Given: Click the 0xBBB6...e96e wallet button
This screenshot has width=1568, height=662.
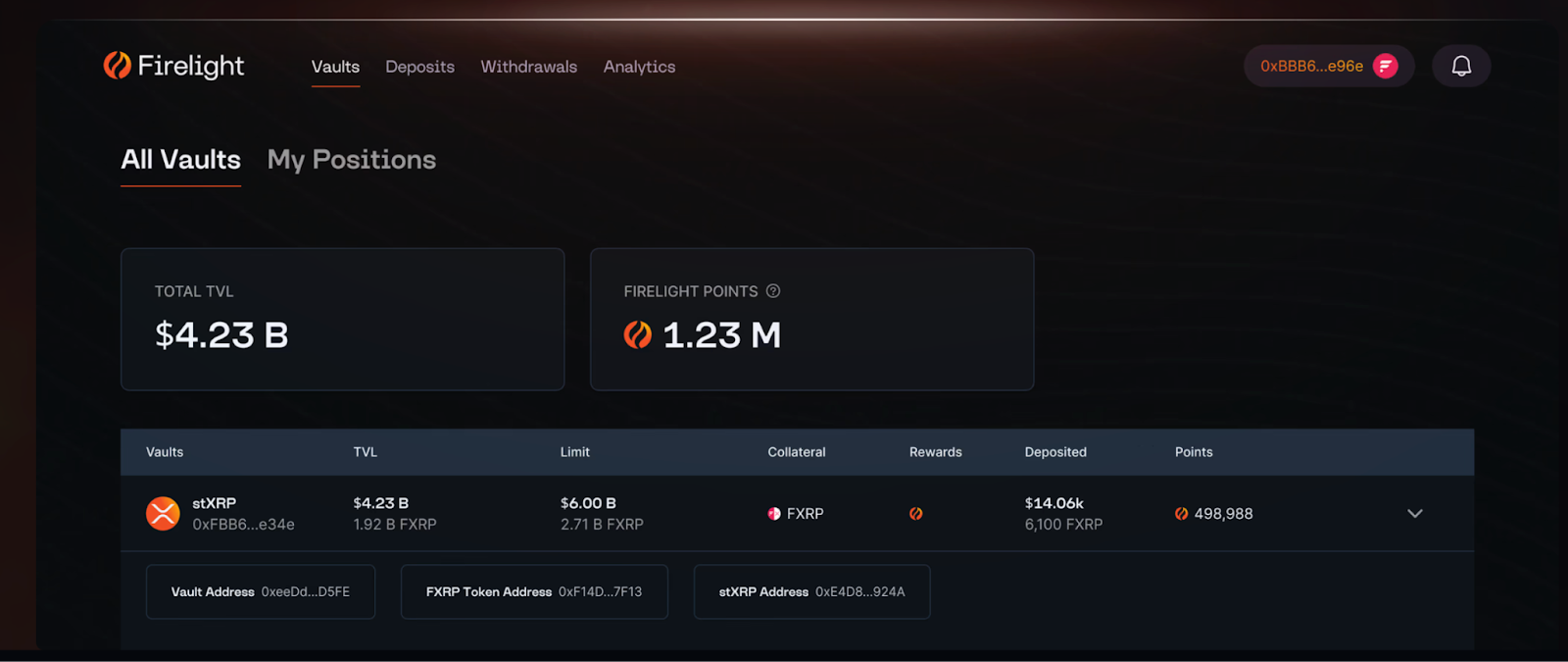Looking at the screenshot, I should [1329, 66].
